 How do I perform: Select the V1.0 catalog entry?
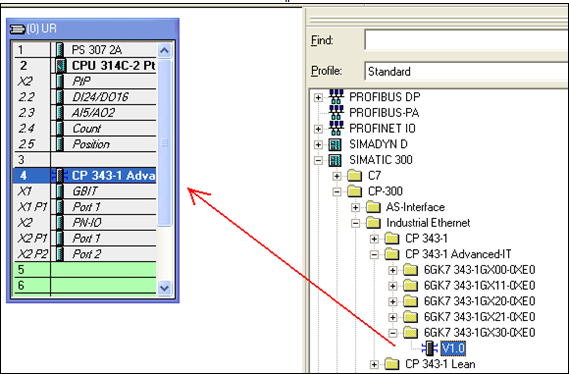point(453,349)
